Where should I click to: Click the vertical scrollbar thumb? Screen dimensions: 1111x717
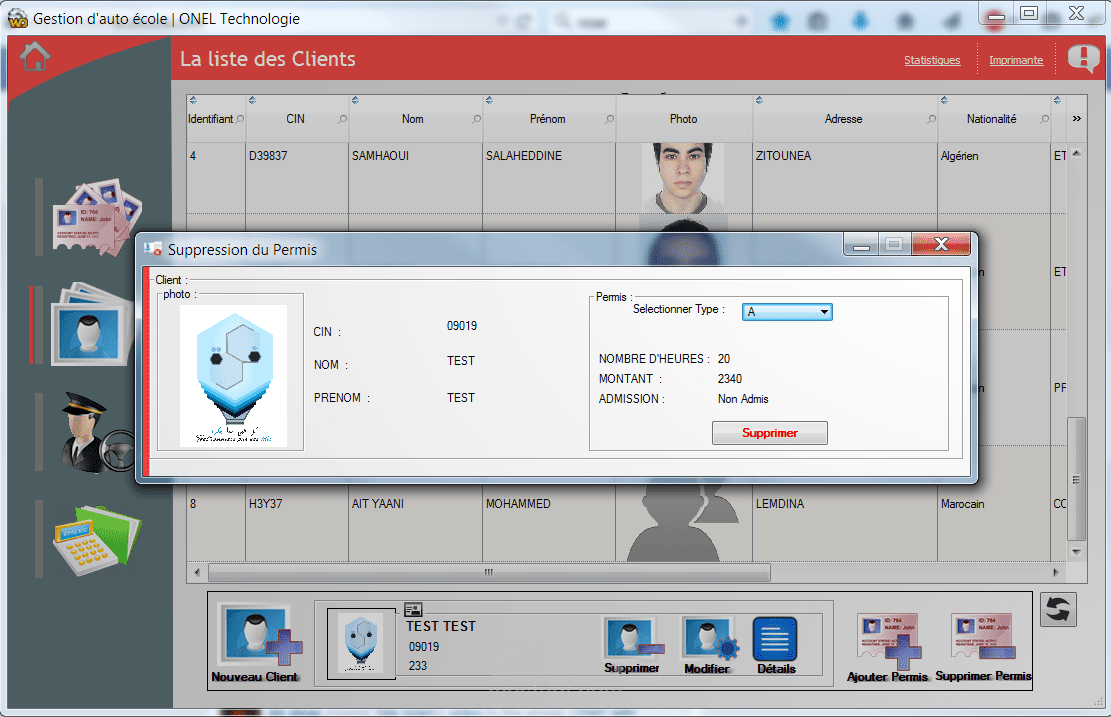pos(1076,479)
